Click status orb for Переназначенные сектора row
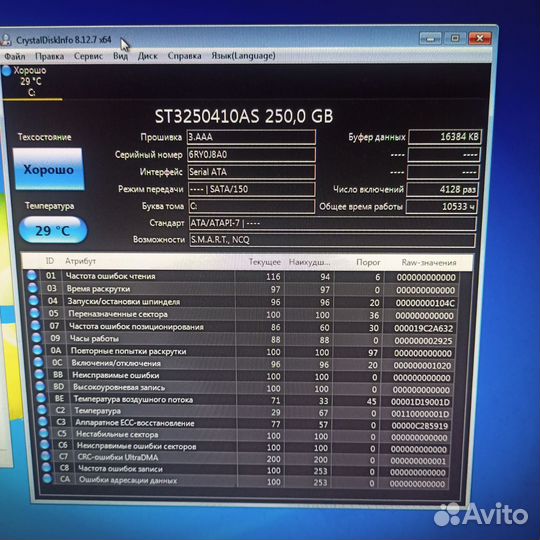 [x=34, y=313]
